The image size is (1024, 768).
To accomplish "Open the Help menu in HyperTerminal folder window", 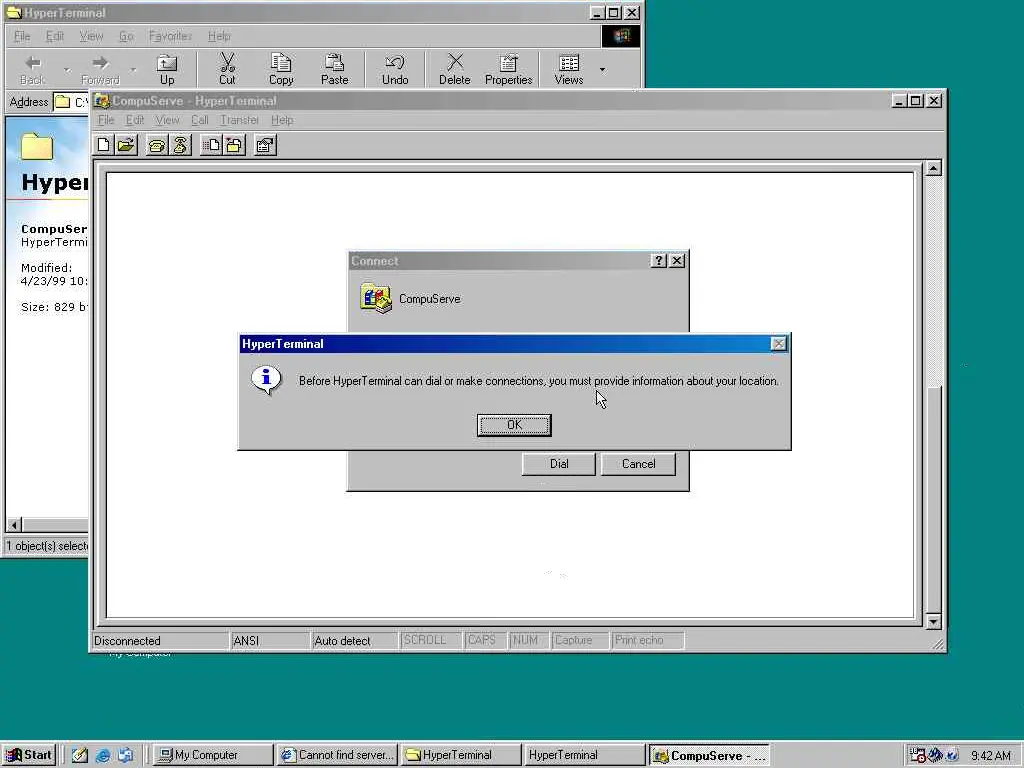I will pos(219,36).
